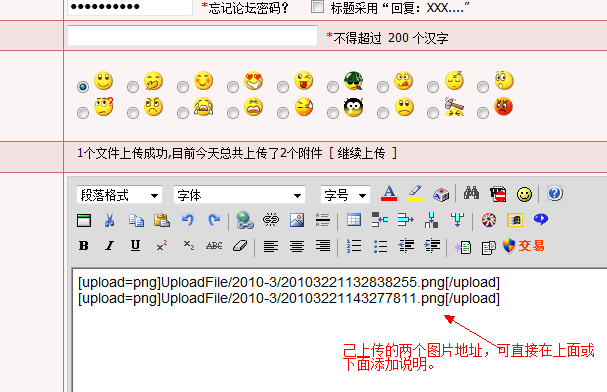Select the angry red face radio button
This screenshot has height=392, width=607.
tap(483, 113)
